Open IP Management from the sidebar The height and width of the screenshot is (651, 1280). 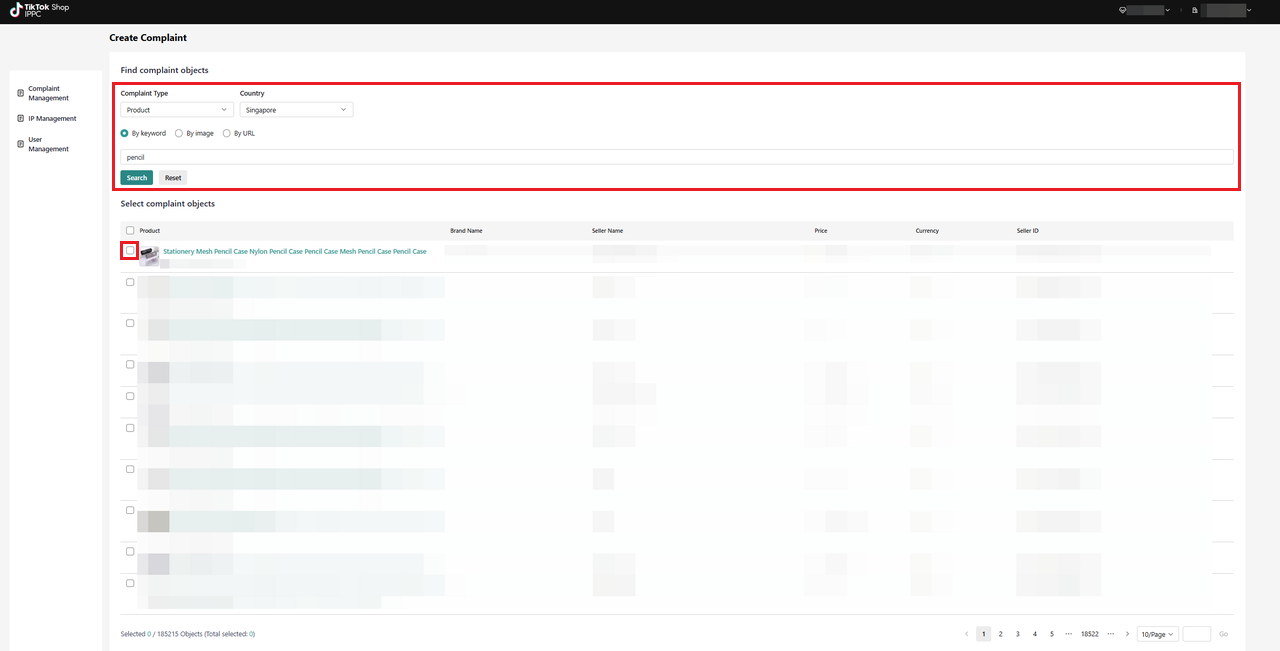click(52, 119)
